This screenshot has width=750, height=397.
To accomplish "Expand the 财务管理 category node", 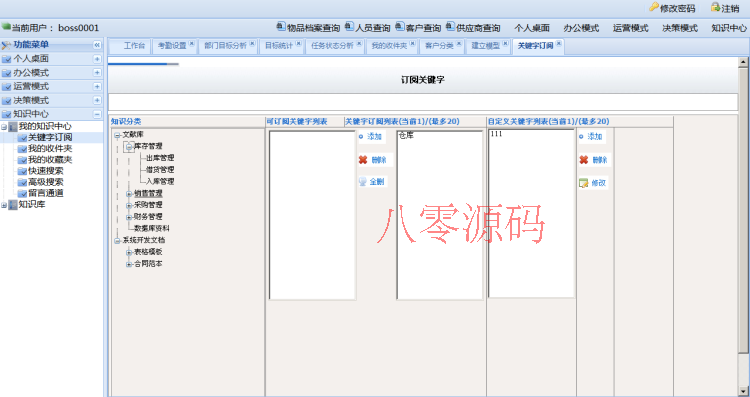I will point(129,217).
